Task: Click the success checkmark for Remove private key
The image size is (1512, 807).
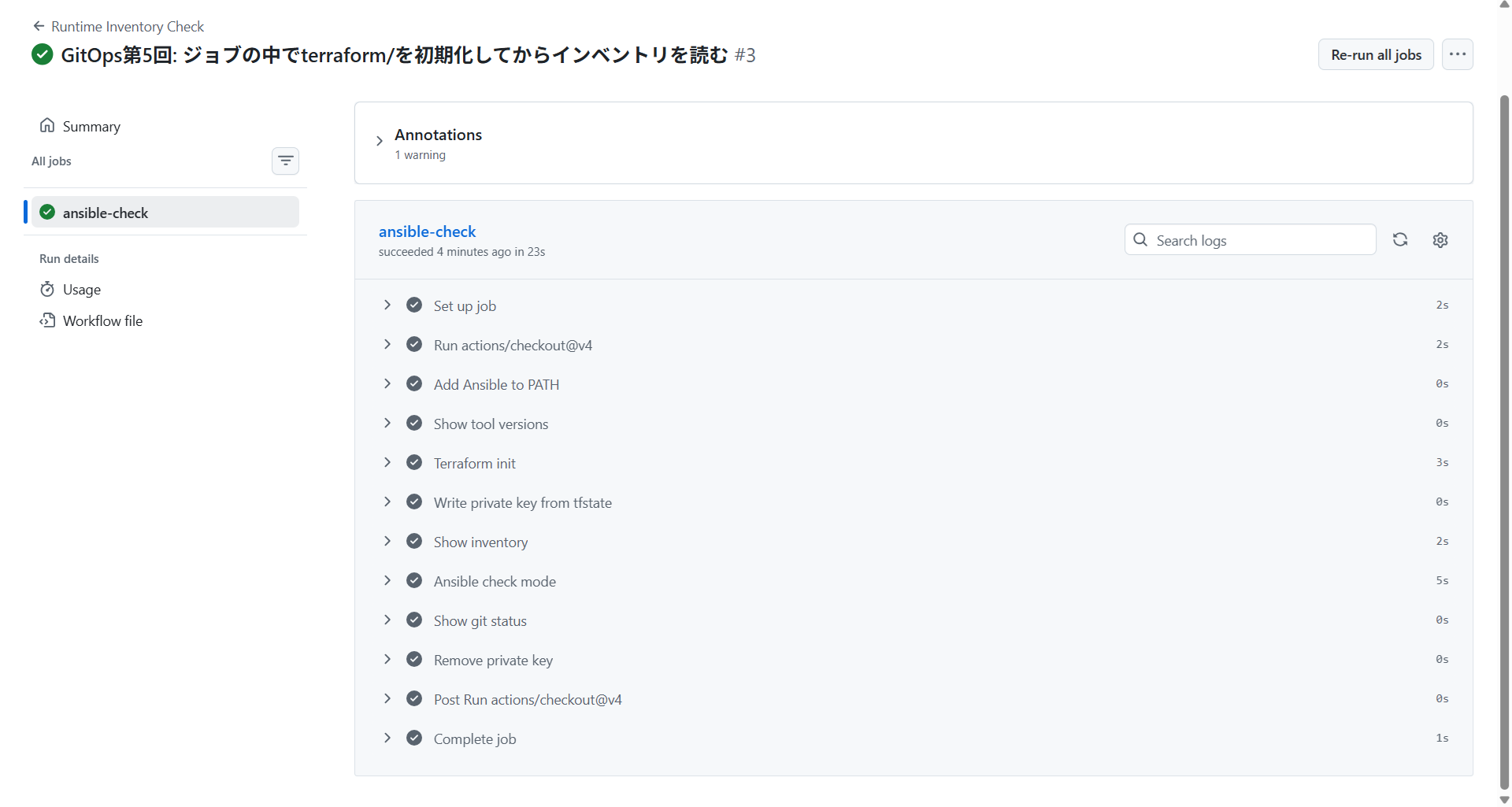Action: click(414, 660)
